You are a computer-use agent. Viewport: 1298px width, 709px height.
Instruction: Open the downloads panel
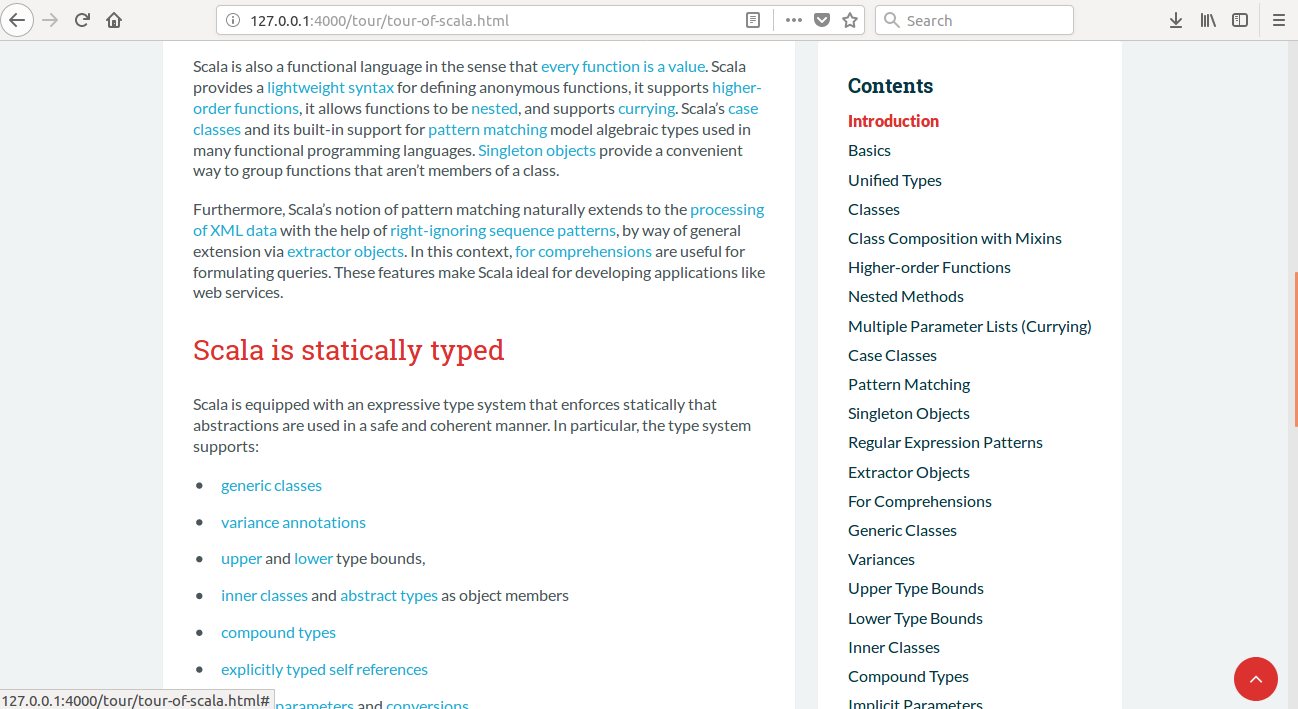pos(1176,20)
